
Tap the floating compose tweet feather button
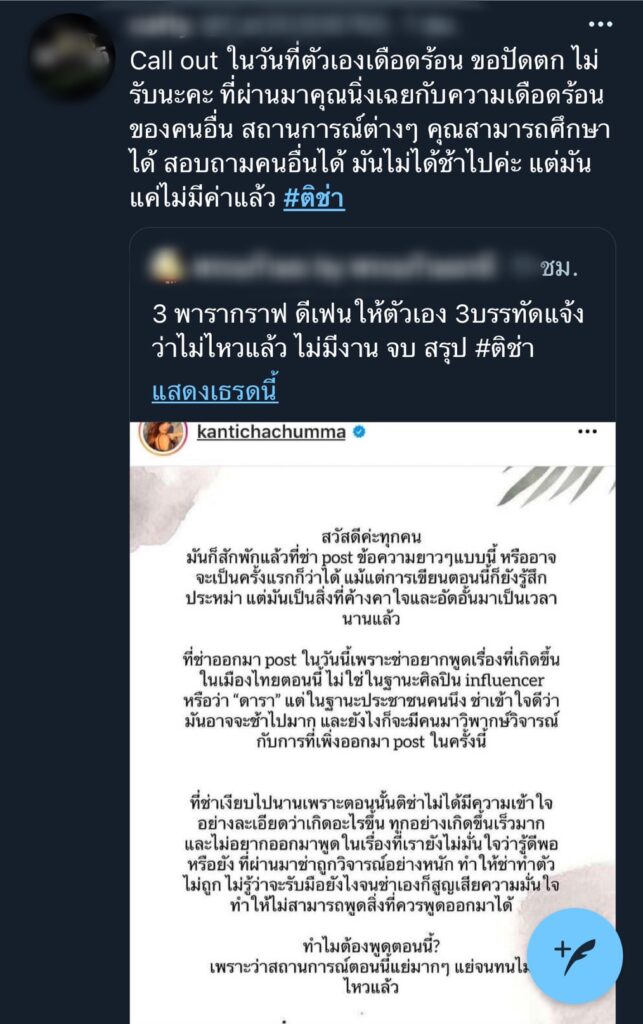coord(574,955)
